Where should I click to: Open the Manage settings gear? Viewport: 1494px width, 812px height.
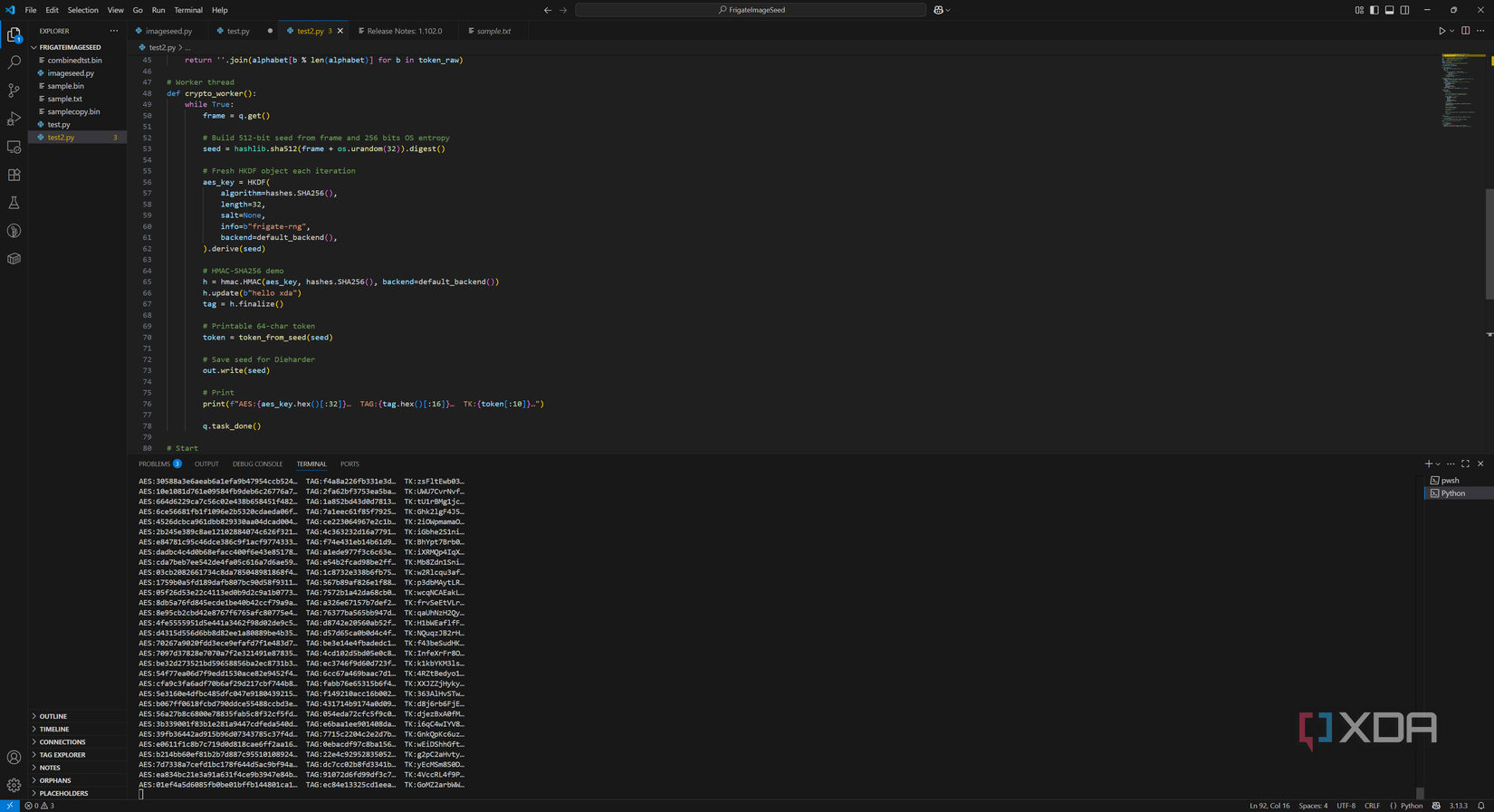click(x=14, y=785)
